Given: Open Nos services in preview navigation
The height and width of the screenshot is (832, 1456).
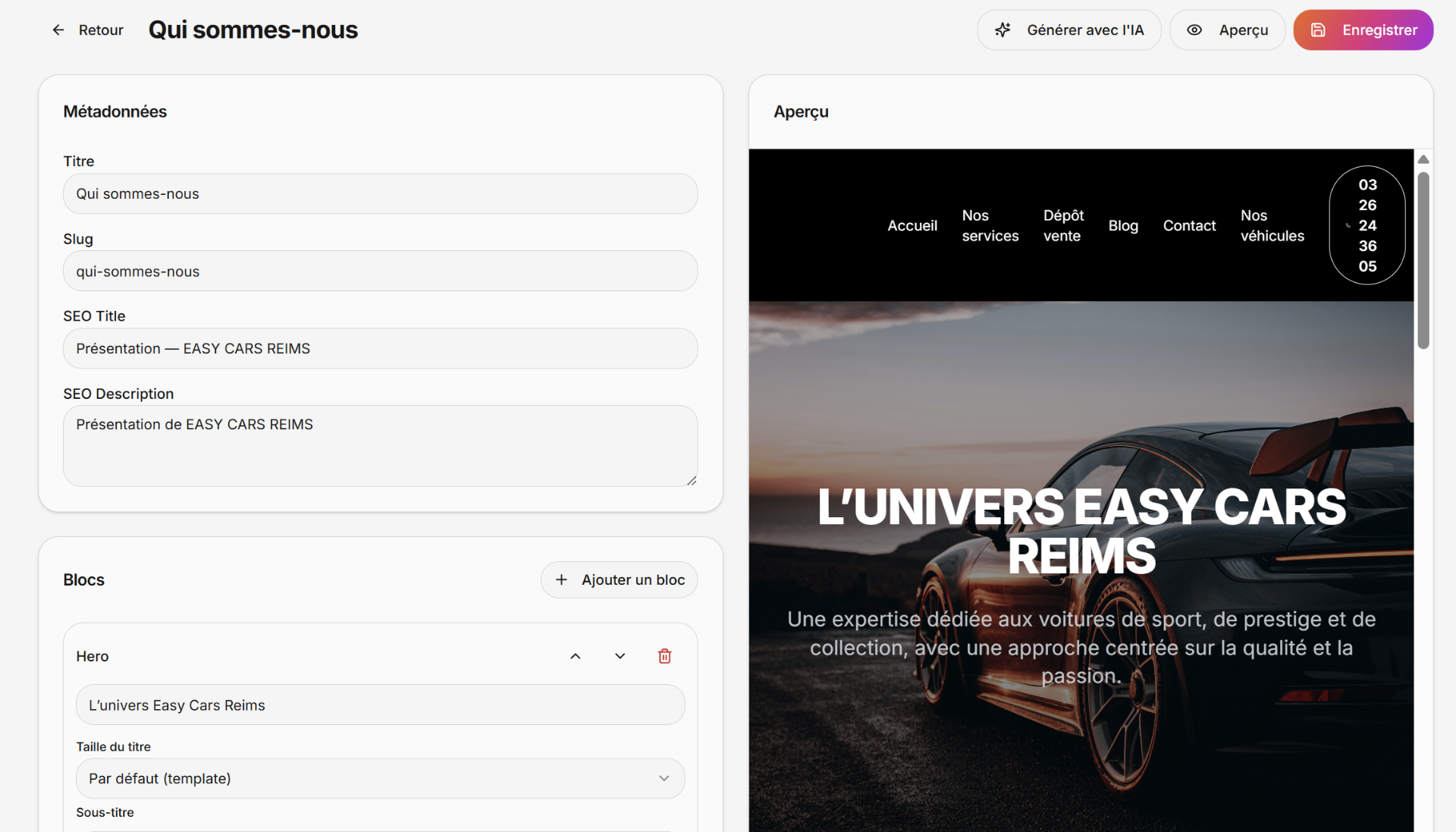Looking at the screenshot, I should click(990, 226).
